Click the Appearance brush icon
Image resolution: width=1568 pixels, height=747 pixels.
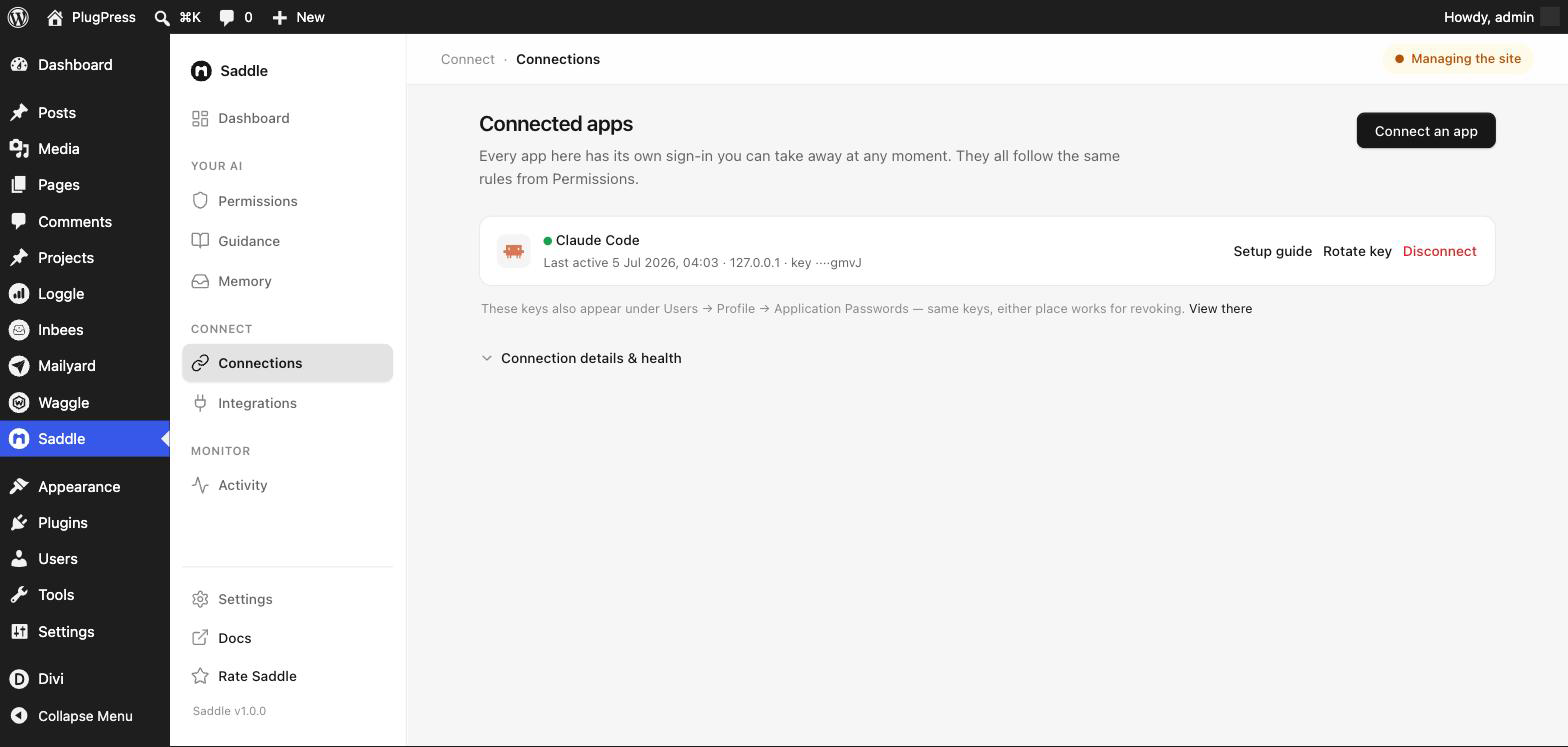pyautogui.click(x=19, y=487)
